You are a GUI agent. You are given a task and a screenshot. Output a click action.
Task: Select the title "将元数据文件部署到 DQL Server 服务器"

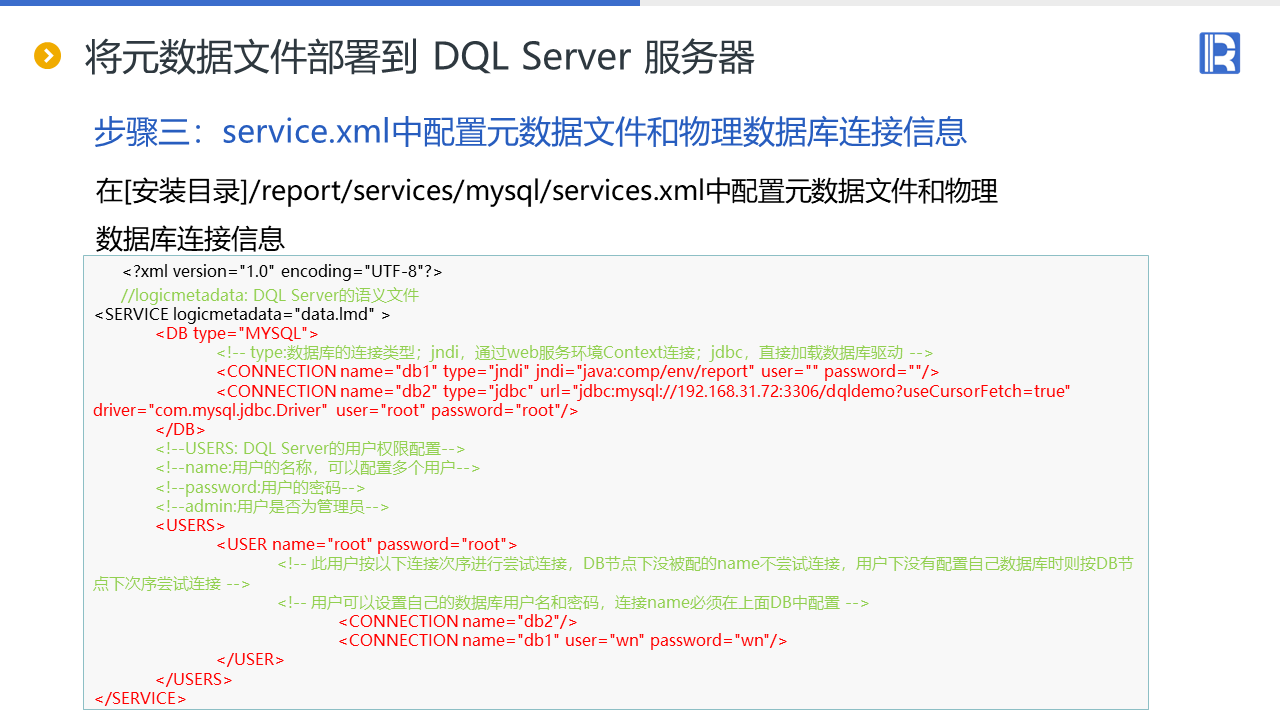[x=420, y=57]
